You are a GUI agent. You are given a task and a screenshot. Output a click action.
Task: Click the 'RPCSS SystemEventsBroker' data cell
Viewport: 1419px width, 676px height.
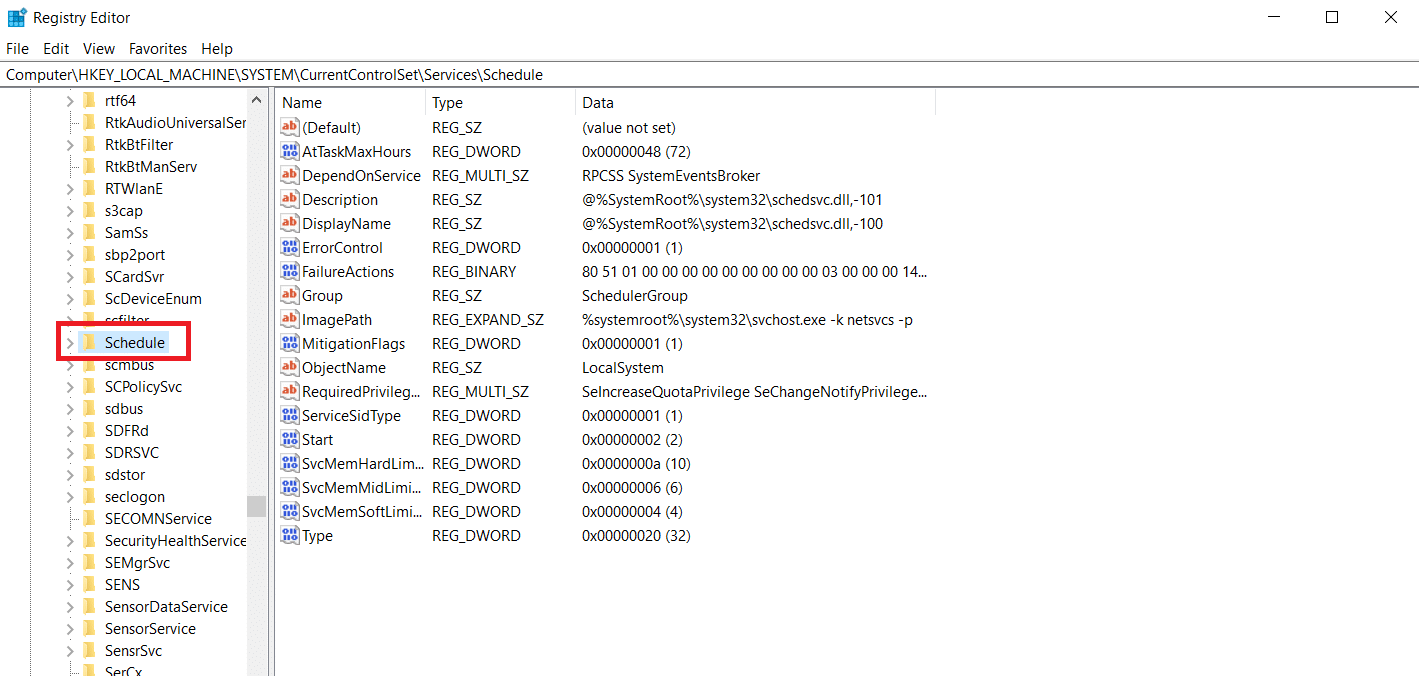[x=671, y=176]
